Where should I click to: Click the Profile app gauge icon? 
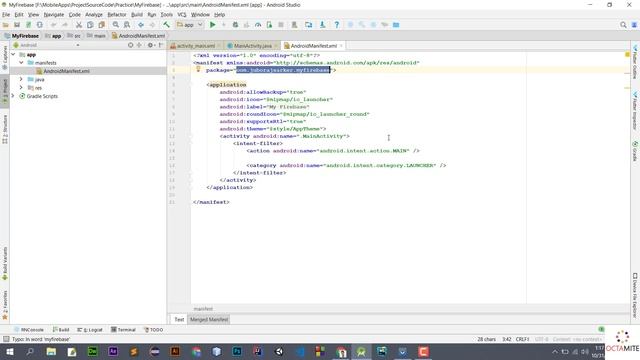point(258,25)
